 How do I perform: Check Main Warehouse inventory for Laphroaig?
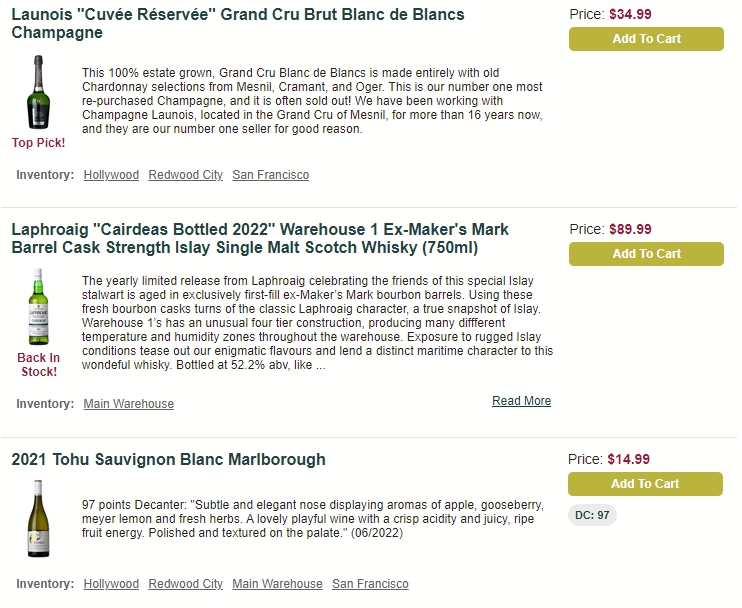(x=129, y=404)
